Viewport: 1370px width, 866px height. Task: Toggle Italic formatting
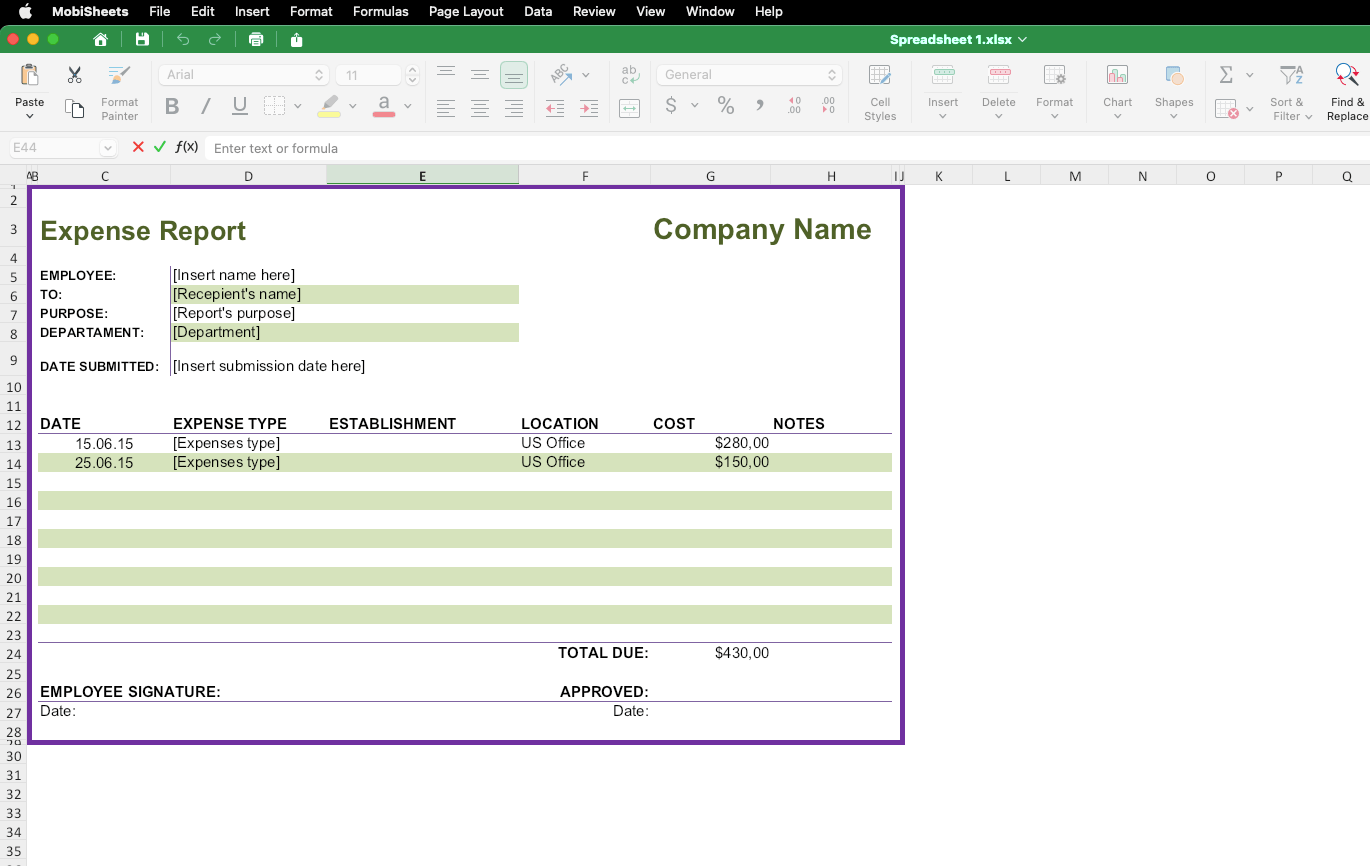point(206,106)
